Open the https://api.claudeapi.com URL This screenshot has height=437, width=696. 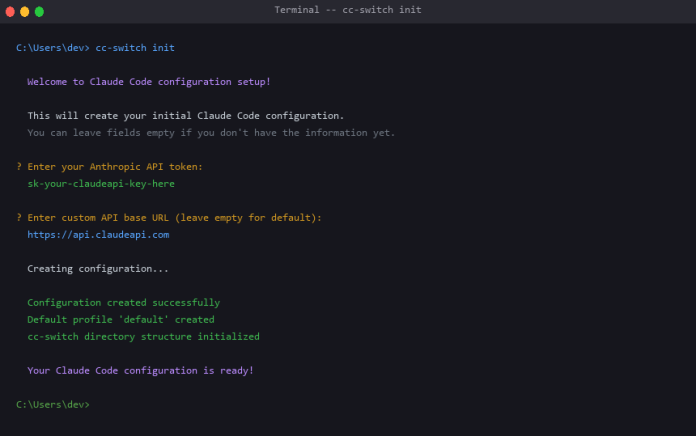[98, 235]
